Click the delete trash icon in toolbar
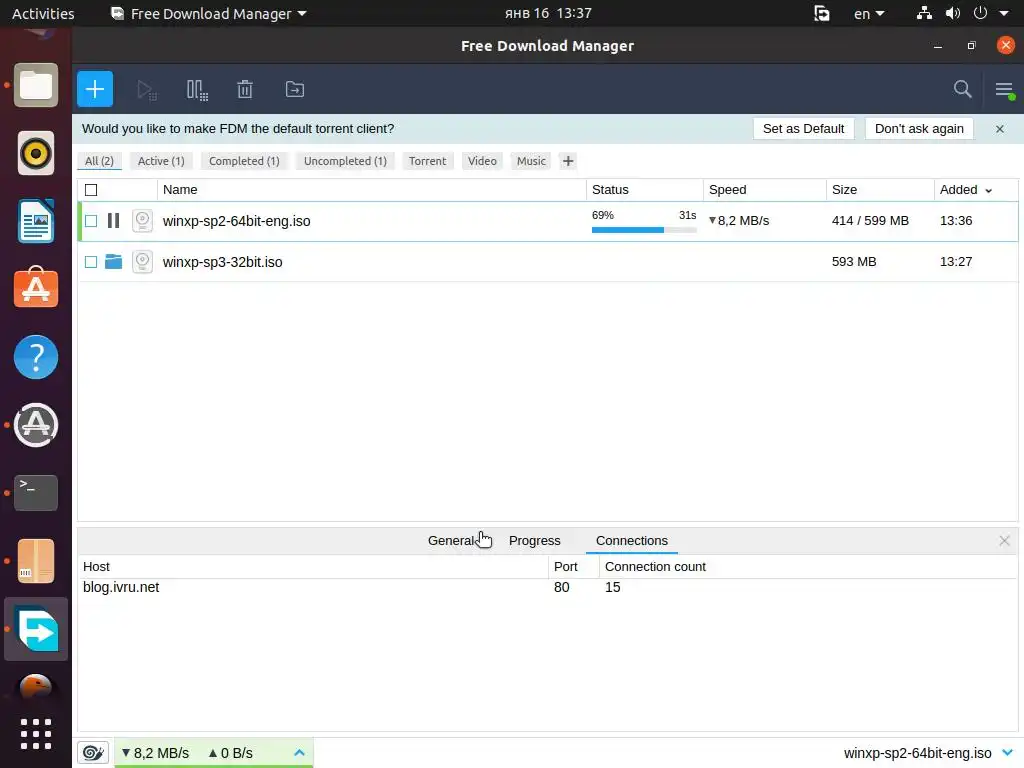The width and height of the screenshot is (1024, 768). tap(245, 89)
